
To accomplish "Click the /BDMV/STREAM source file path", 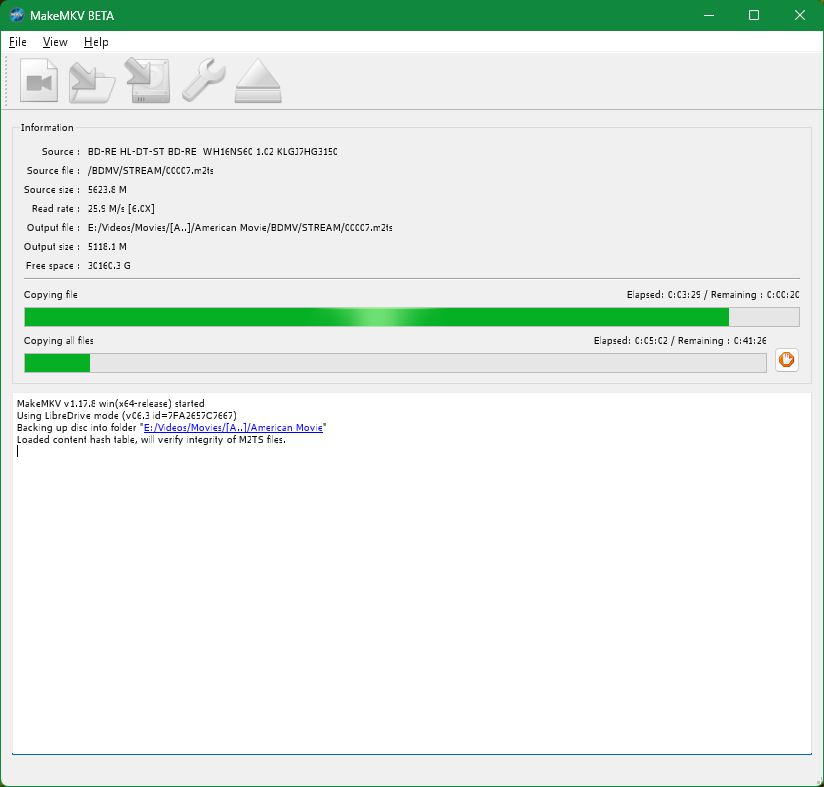I will [x=150, y=171].
